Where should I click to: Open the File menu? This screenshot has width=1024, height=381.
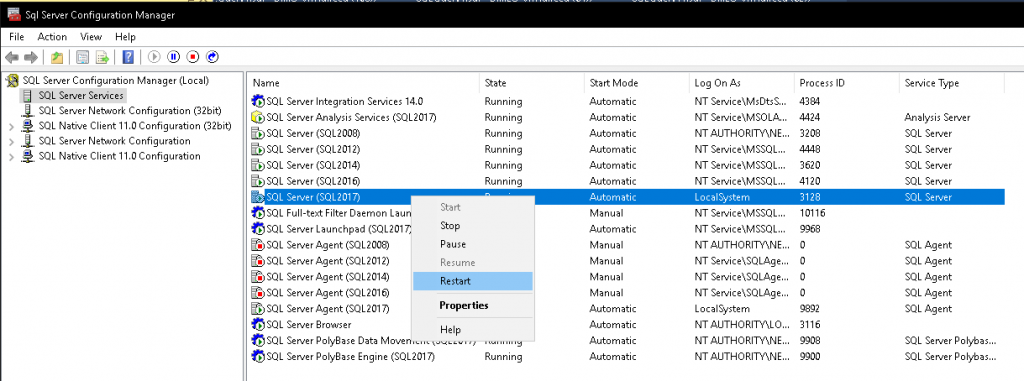tap(16, 37)
